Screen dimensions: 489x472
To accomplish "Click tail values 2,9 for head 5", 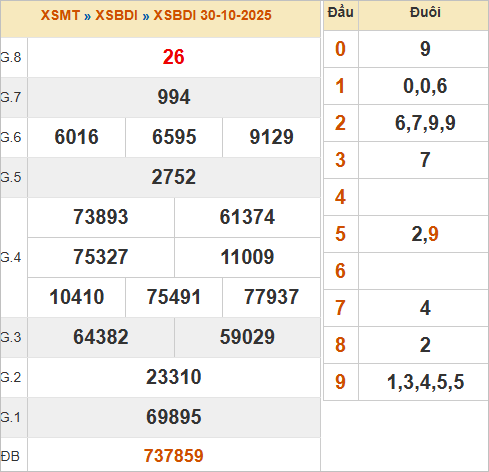I will (425, 234).
